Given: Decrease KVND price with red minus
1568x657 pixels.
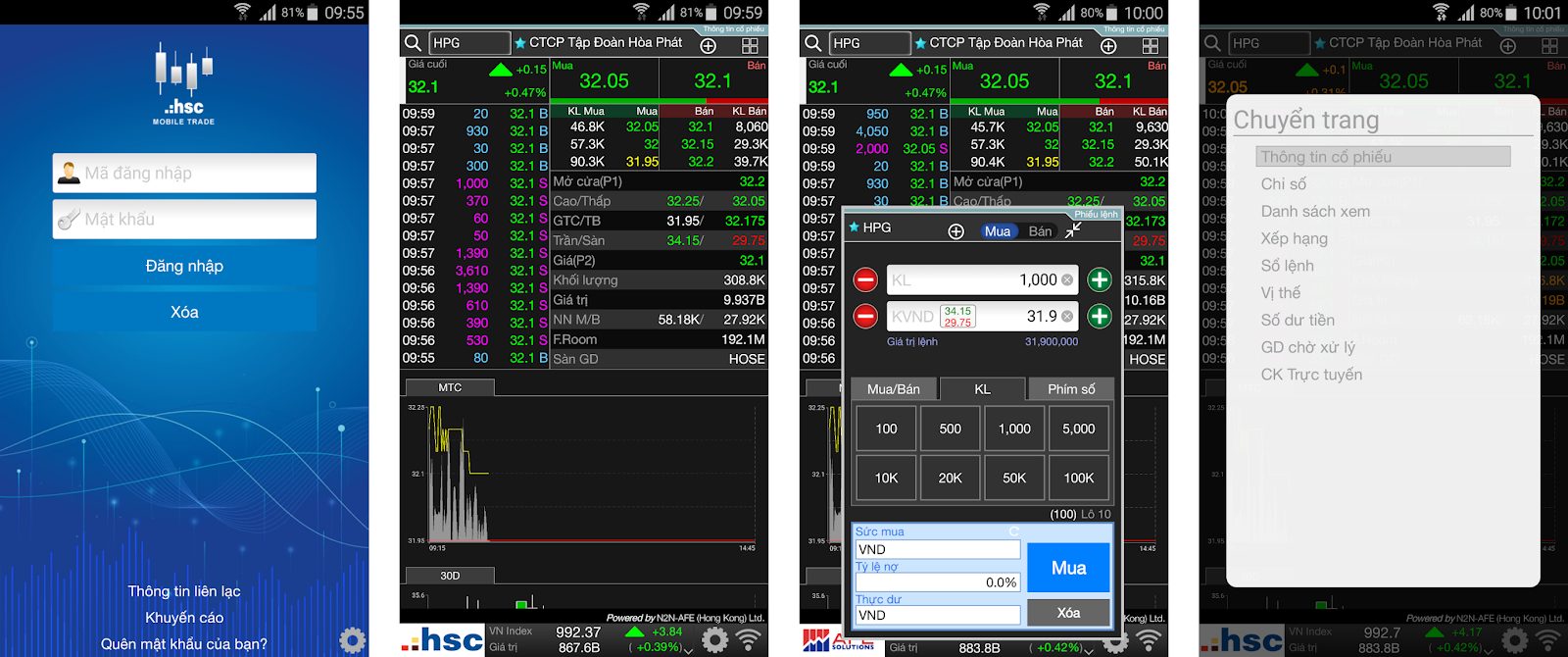Looking at the screenshot, I should pos(865,317).
